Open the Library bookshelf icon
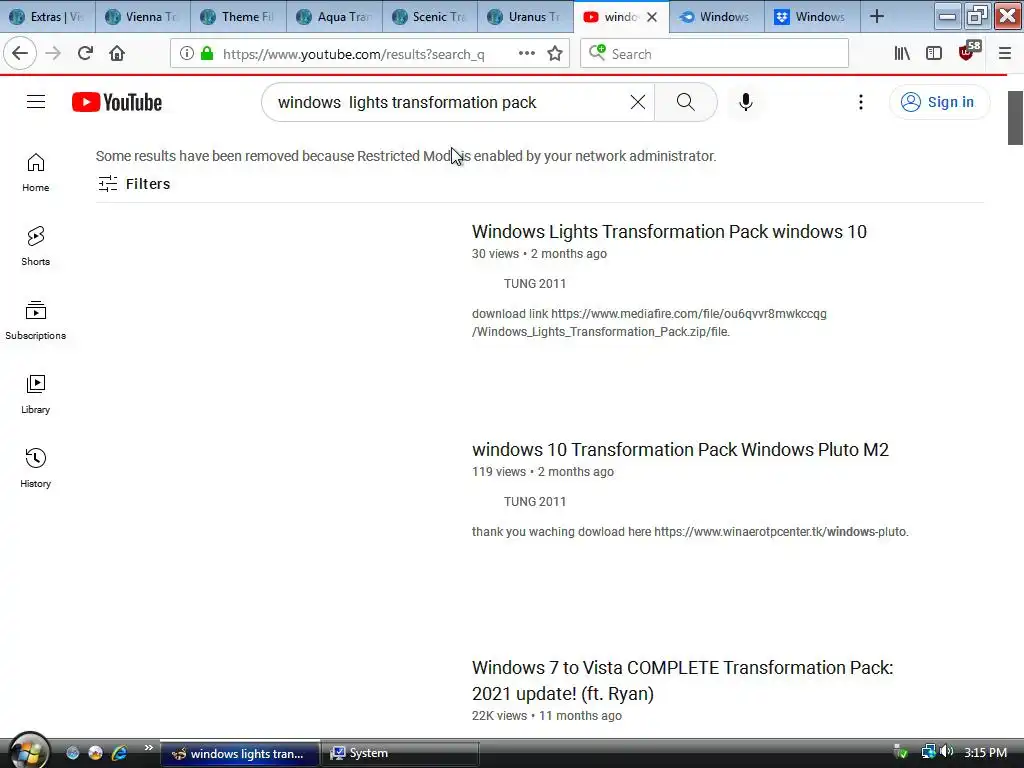The image size is (1024, 768). pos(902,54)
